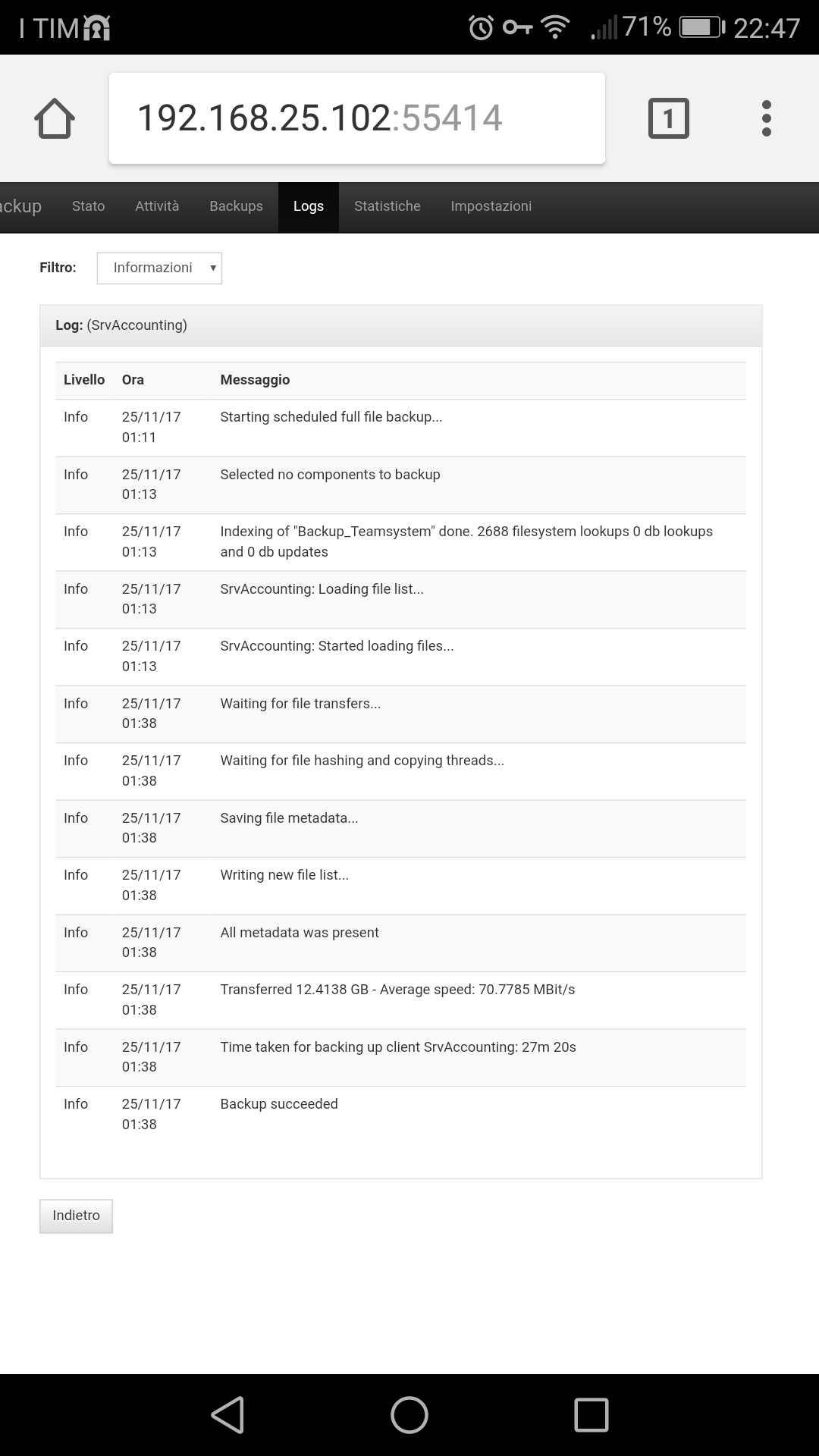Tap the Android home circle icon

(409, 1415)
